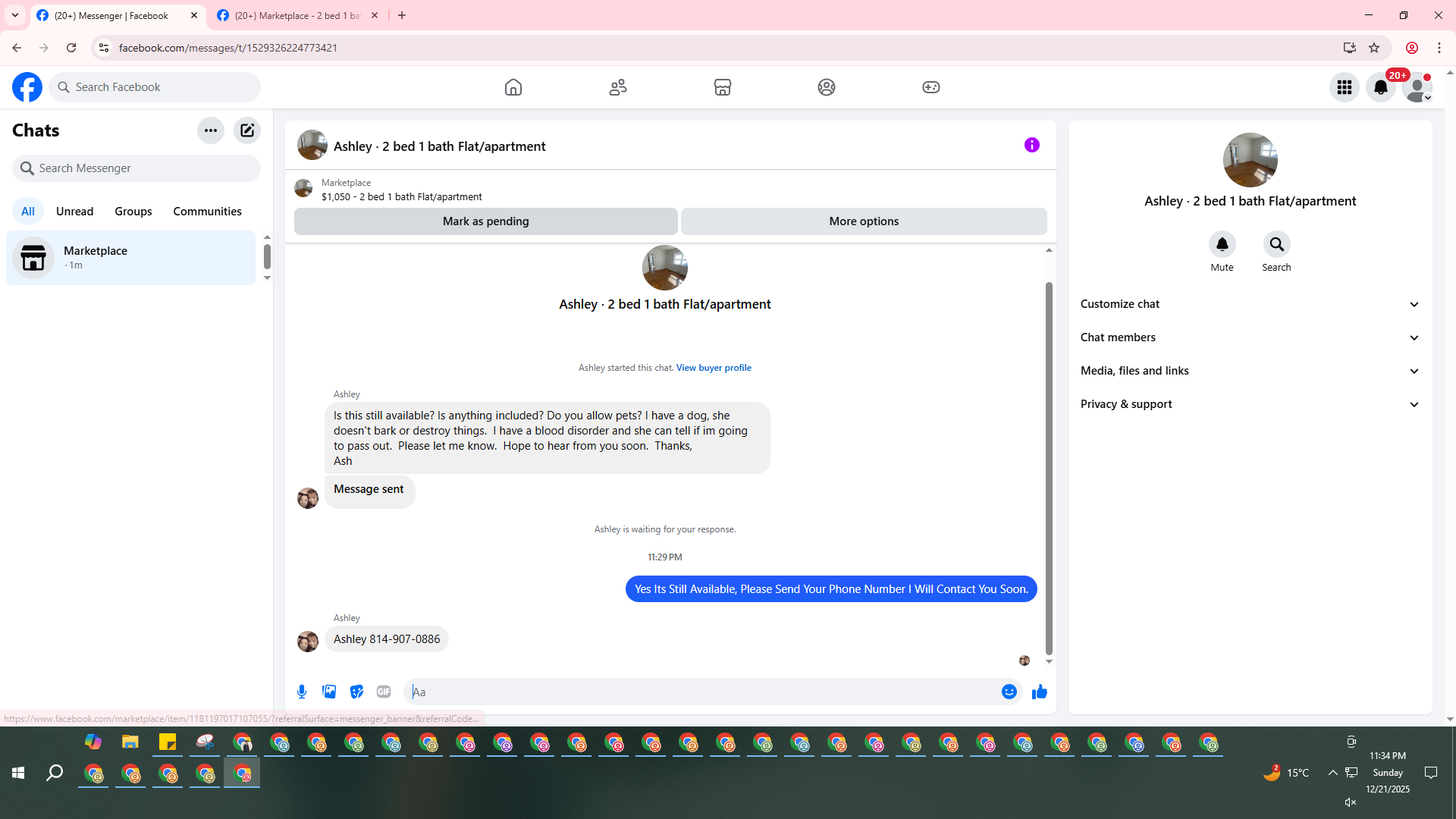Open new browser tab
Image resolution: width=1456 pixels, height=819 pixels.
(x=402, y=15)
